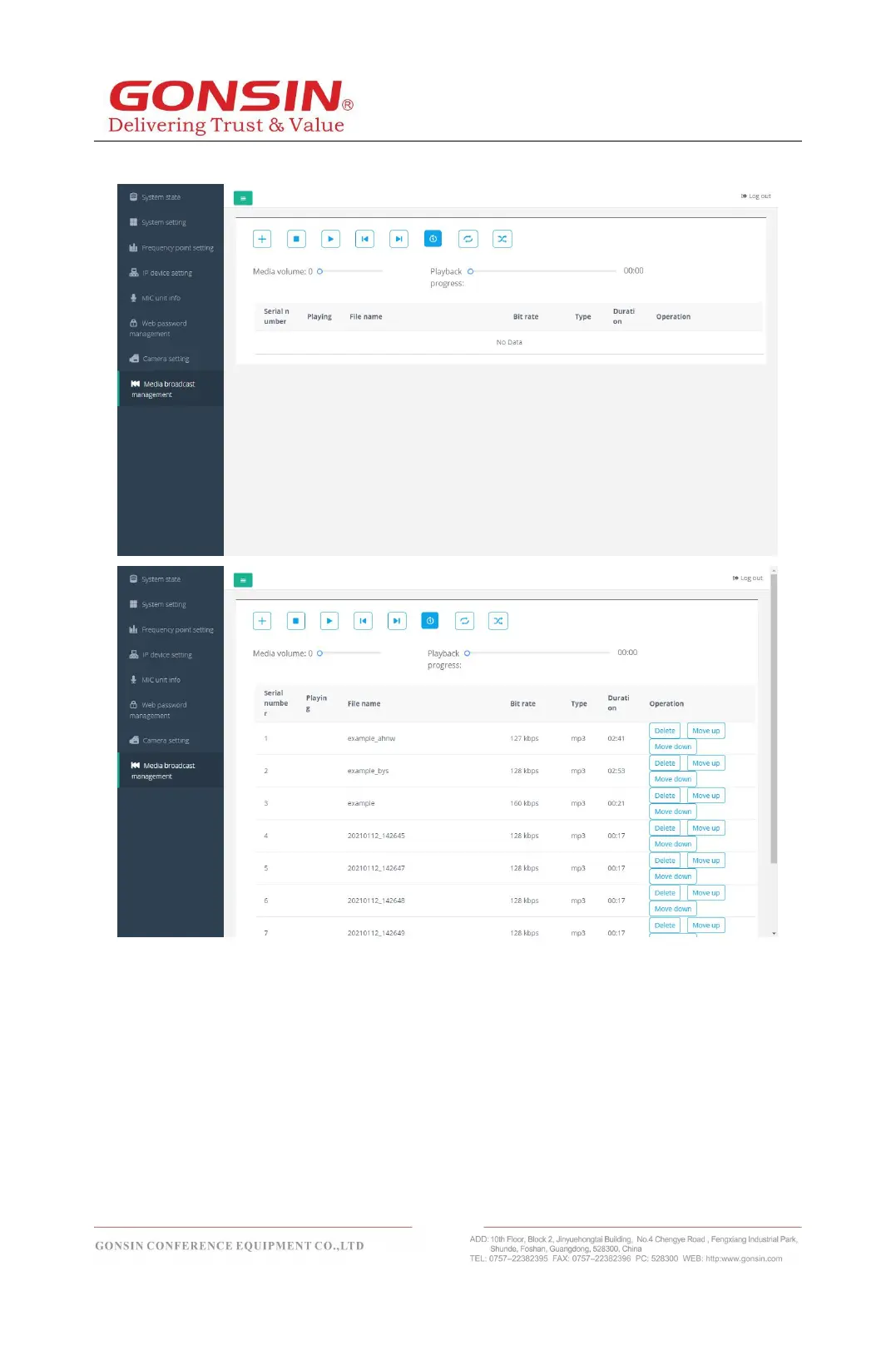Click the play icon in the empty-playlist screenshot
896x1345 pixels.
pyautogui.click(x=330, y=239)
